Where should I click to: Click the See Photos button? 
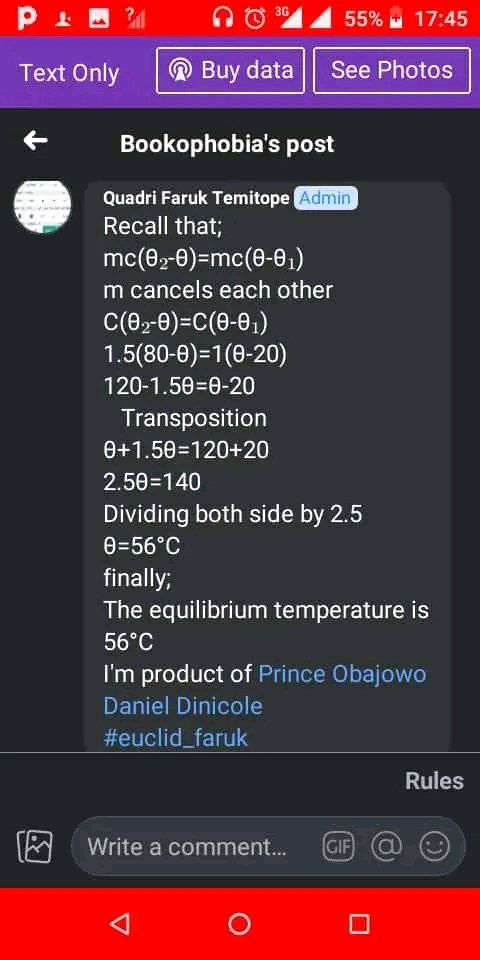click(x=392, y=70)
